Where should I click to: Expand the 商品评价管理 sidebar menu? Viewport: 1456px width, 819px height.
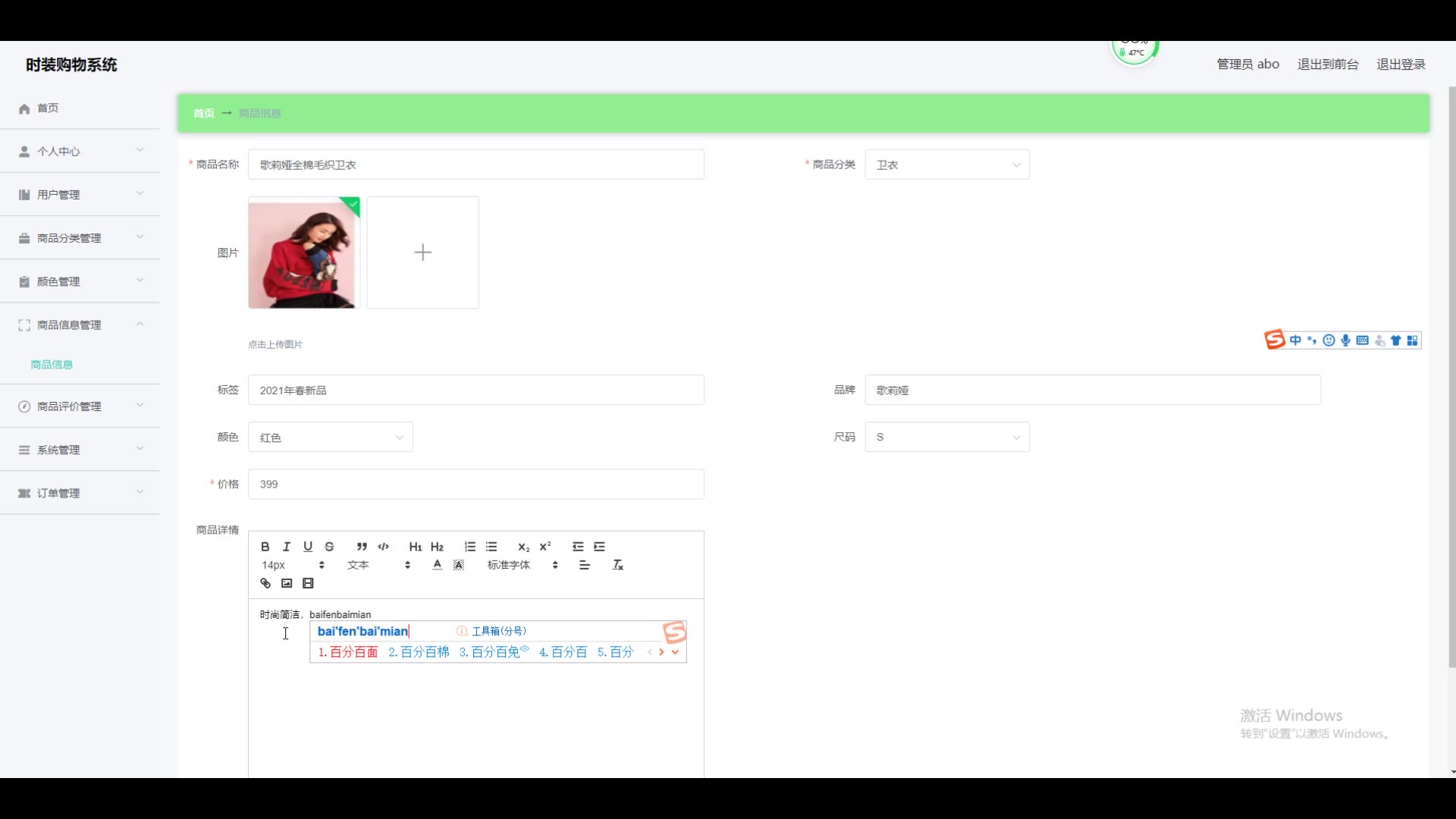coord(80,406)
